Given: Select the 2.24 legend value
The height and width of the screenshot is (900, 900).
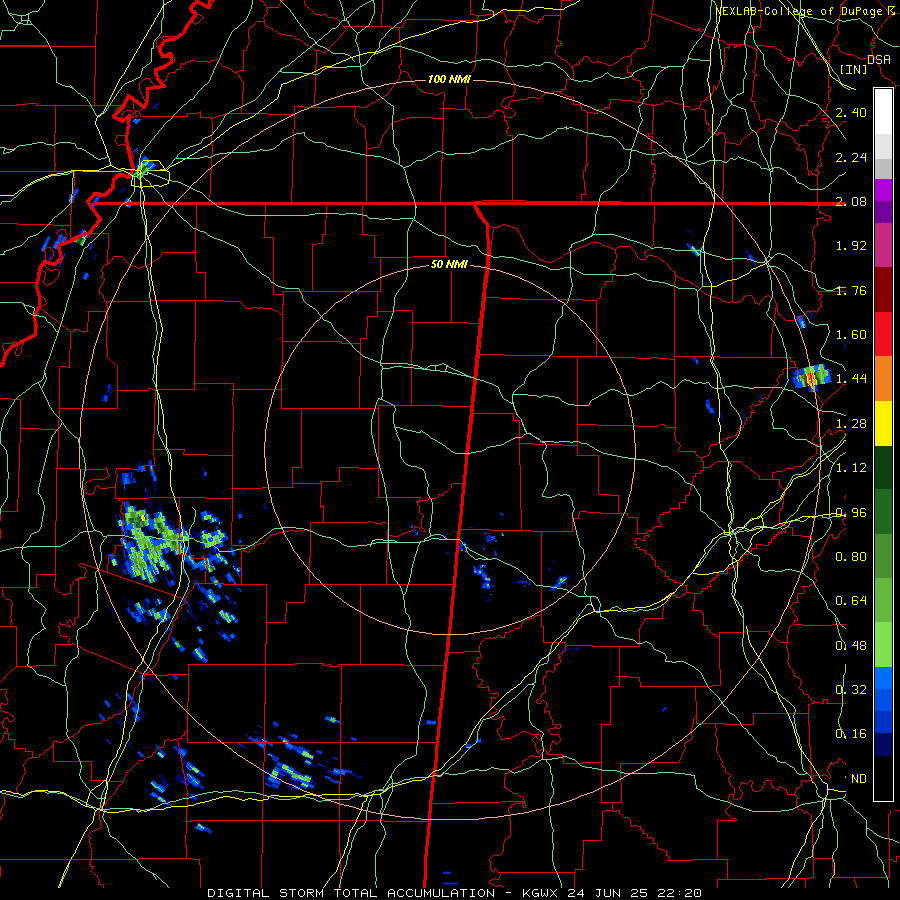Looking at the screenshot, I should click(x=851, y=157).
